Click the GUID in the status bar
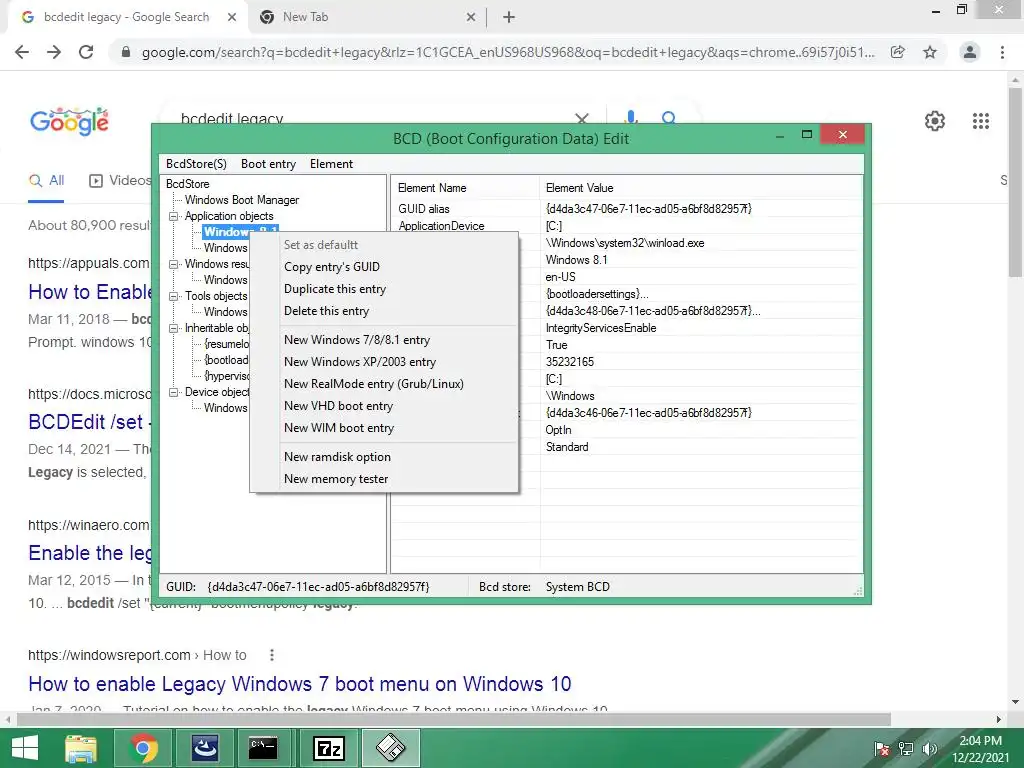This screenshot has height=768, width=1024. pyautogui.click(x=318, y=586)
